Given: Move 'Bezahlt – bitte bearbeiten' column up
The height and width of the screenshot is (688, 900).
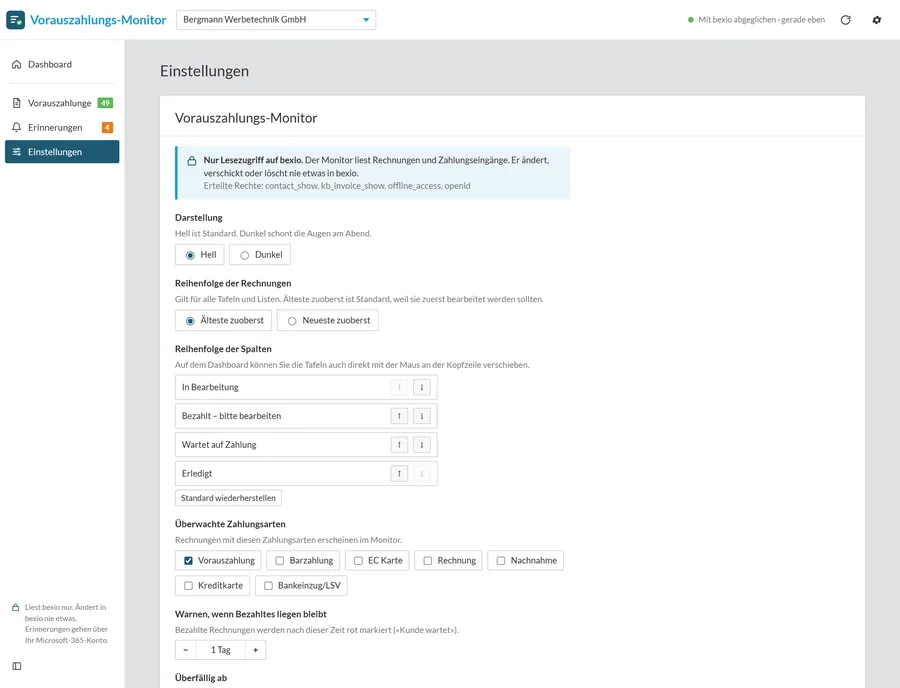Looking at the screenshot, I should coord(399,416).
